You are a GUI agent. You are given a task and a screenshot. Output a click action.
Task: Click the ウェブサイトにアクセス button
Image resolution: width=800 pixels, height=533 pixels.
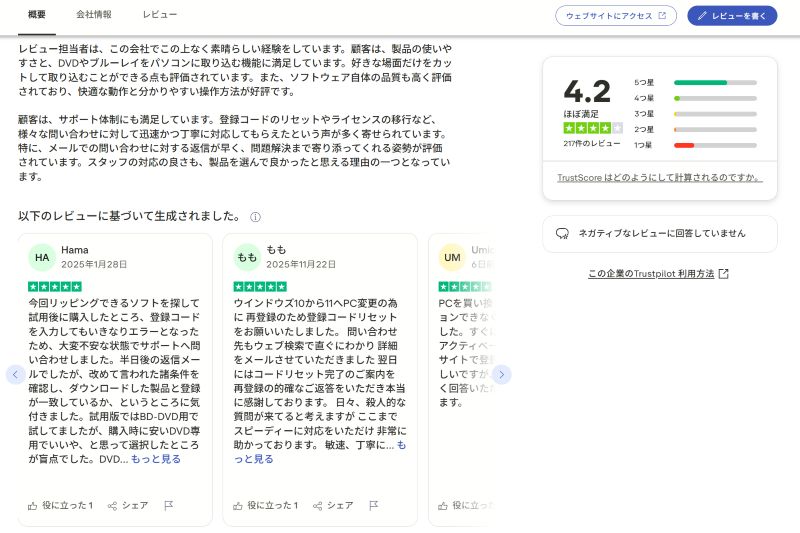coord(616,16)
